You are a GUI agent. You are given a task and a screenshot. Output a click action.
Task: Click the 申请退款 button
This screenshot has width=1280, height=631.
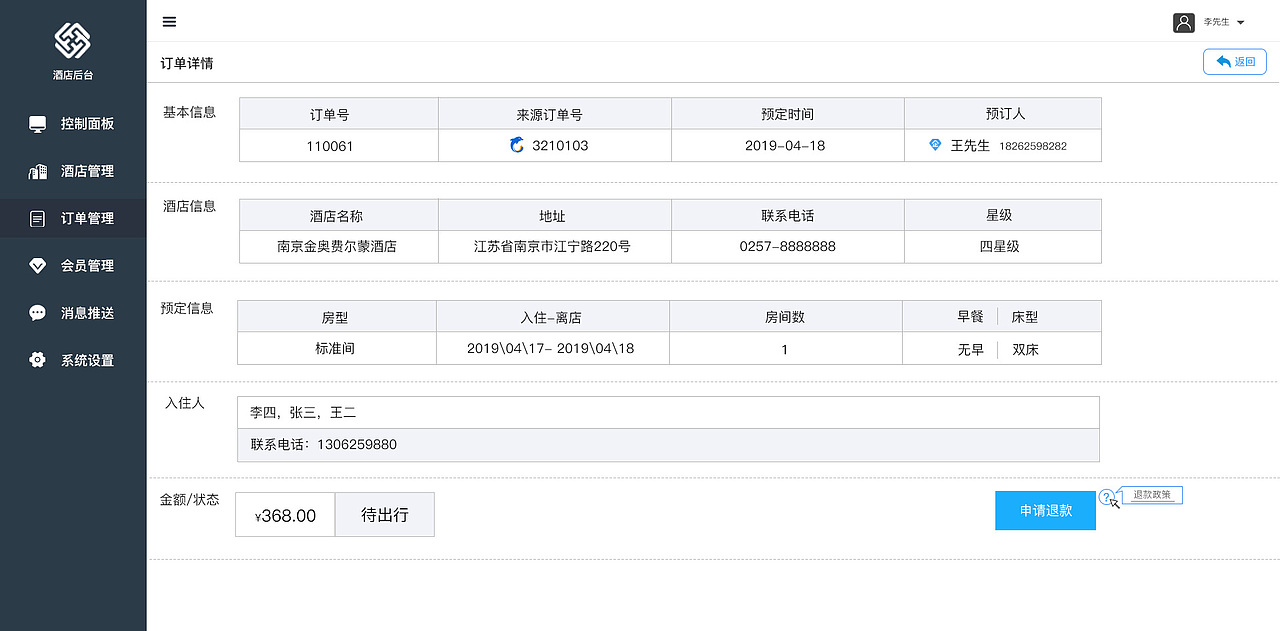1045,511
